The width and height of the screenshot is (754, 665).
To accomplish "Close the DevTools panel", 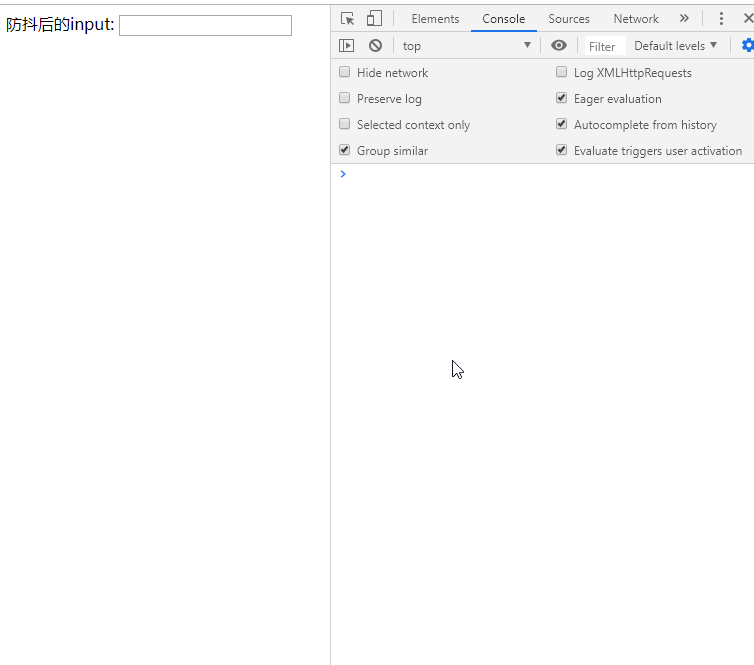I will point(748,19).
